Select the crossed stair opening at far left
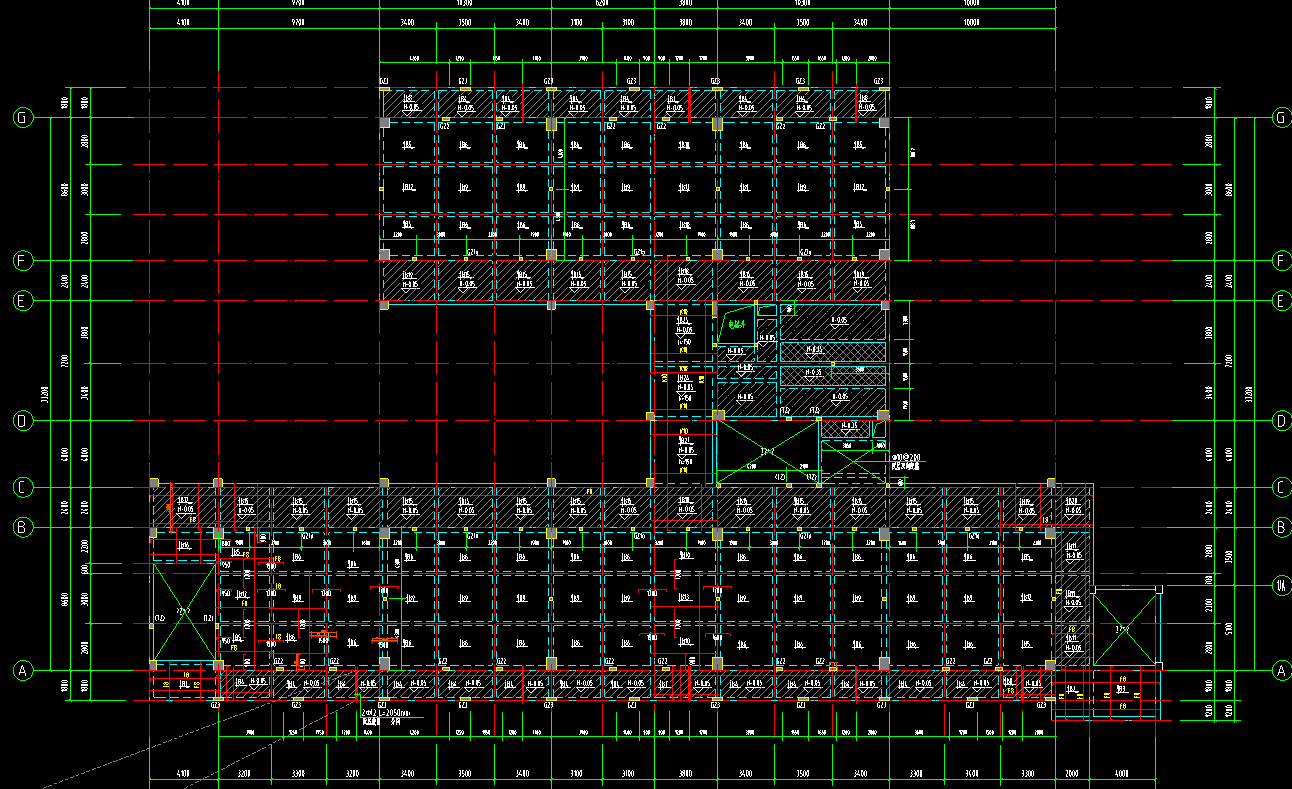This screenshot has height=789, width=1292. tap(184, 611)
